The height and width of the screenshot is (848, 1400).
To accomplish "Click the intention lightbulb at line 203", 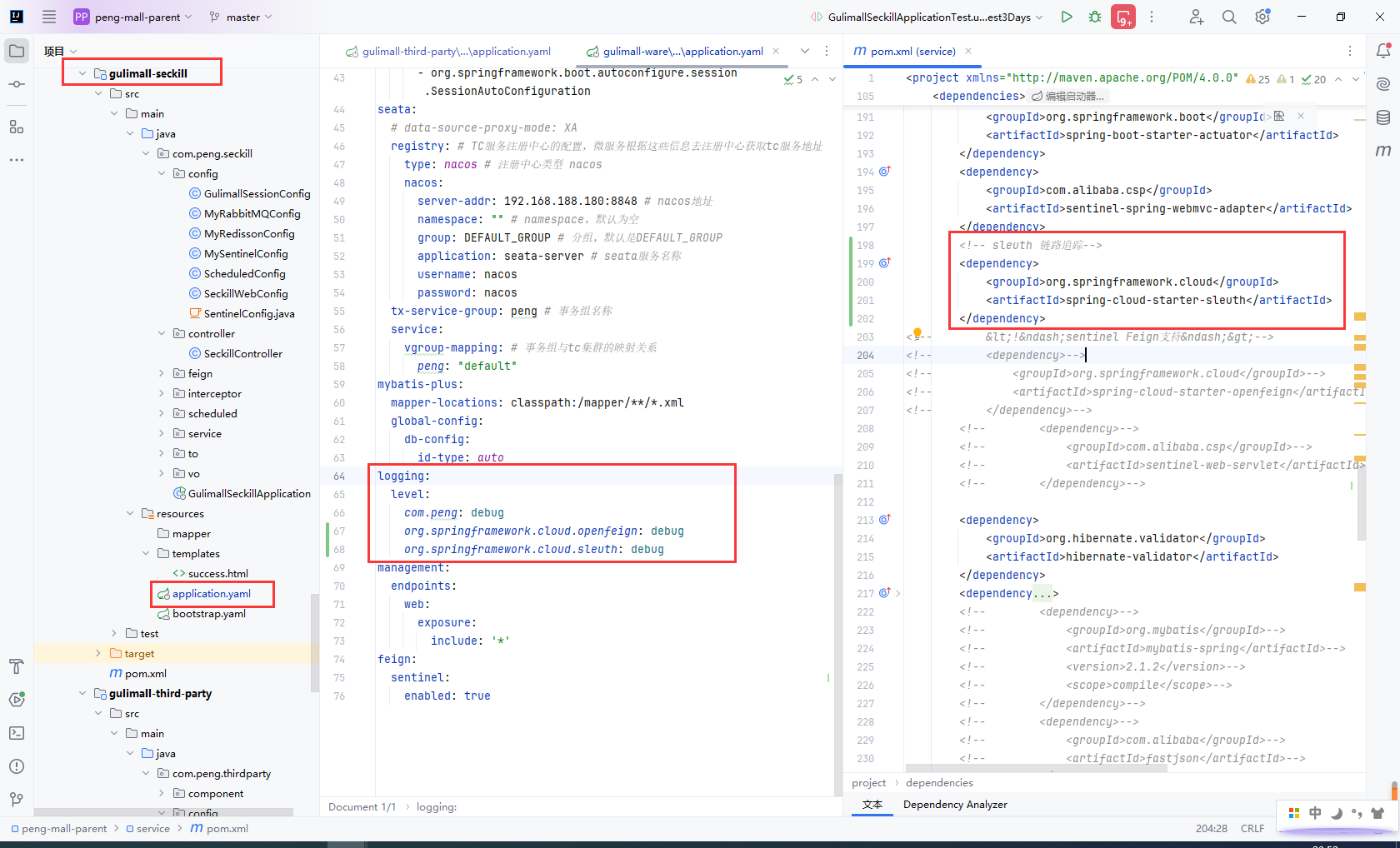I will 917,334.
